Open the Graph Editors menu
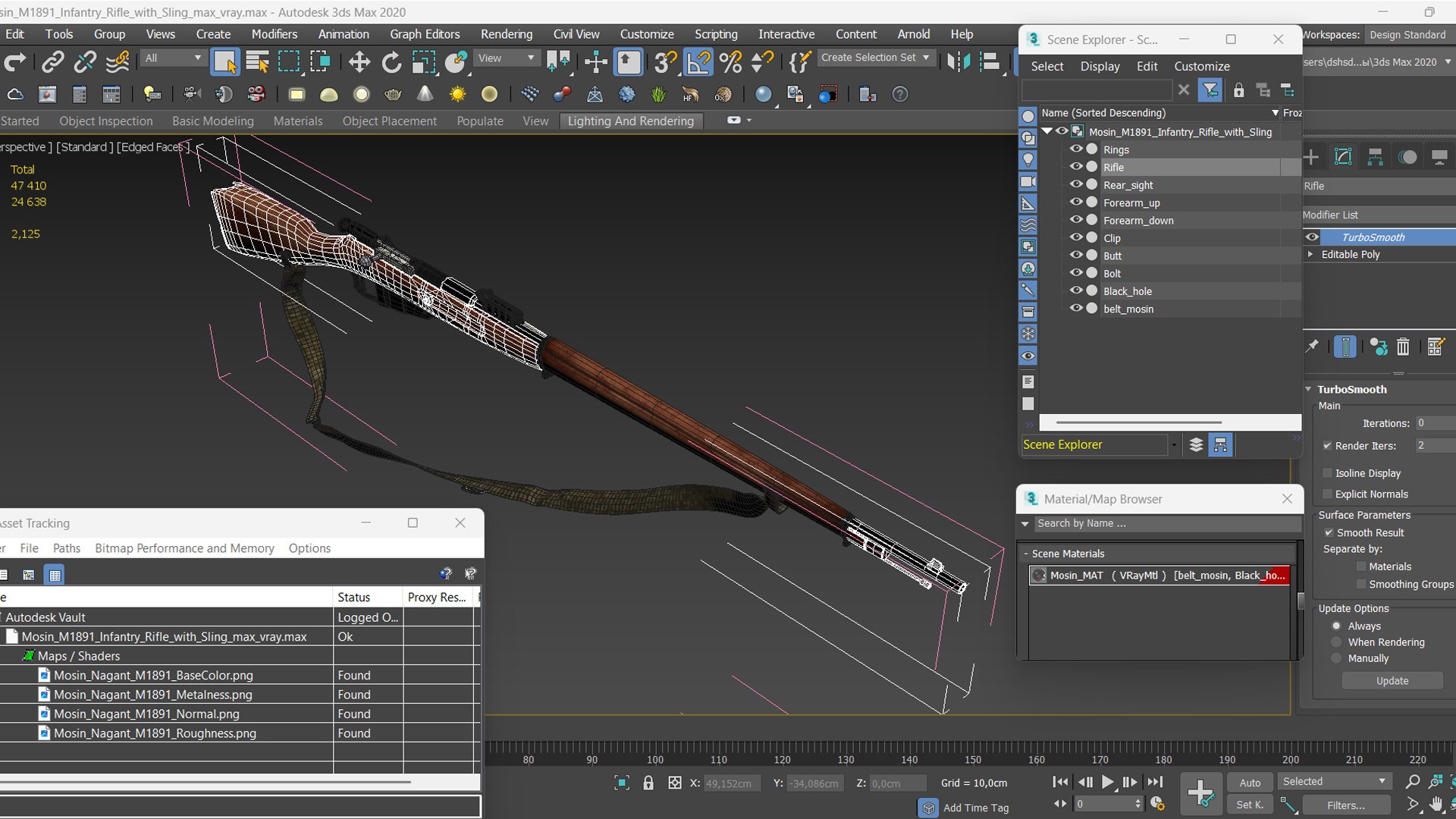The height and width of the screenshot is (819, 1456). [425, 34]
